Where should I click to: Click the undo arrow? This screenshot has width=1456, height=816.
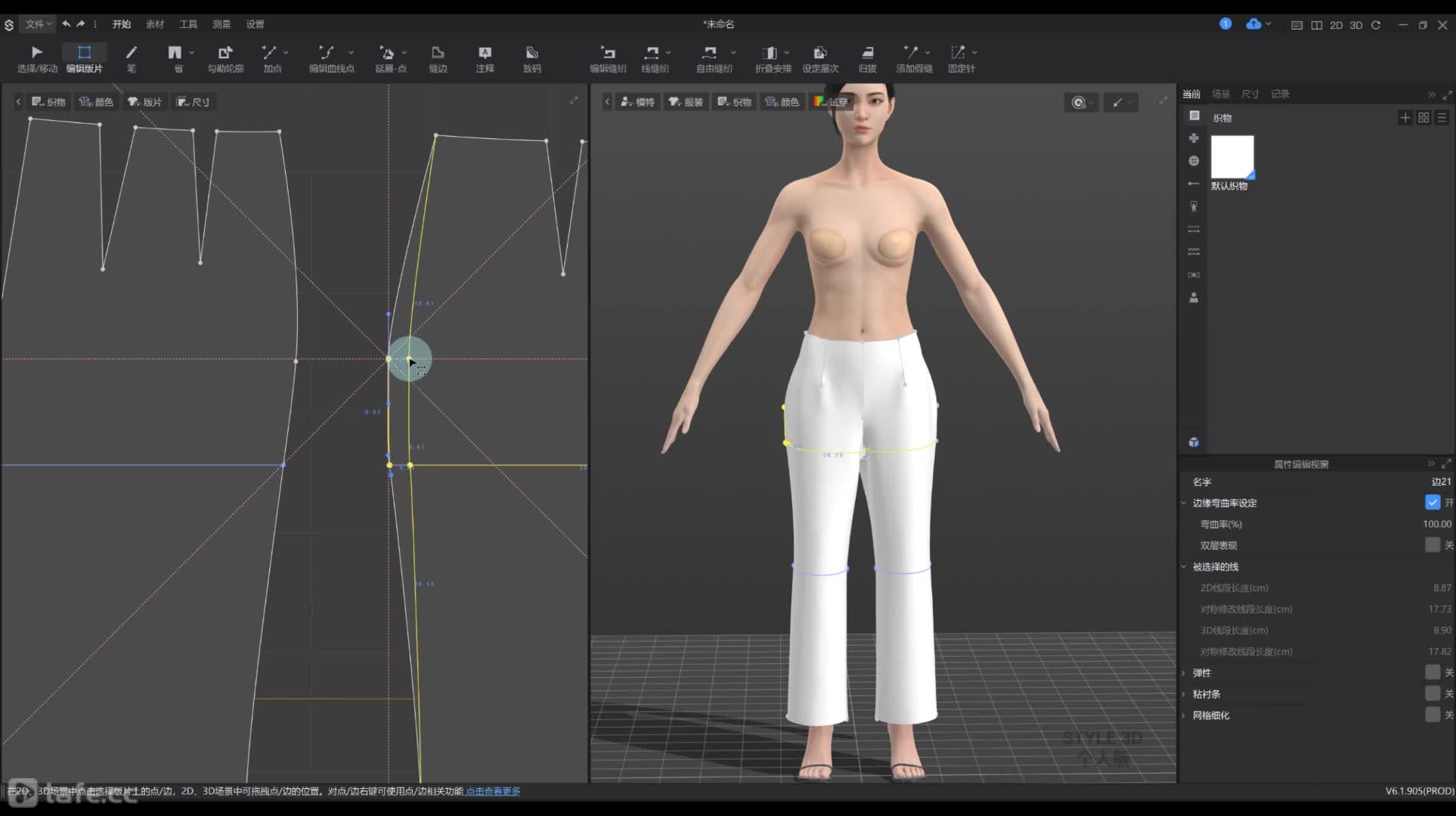[67, 24]
